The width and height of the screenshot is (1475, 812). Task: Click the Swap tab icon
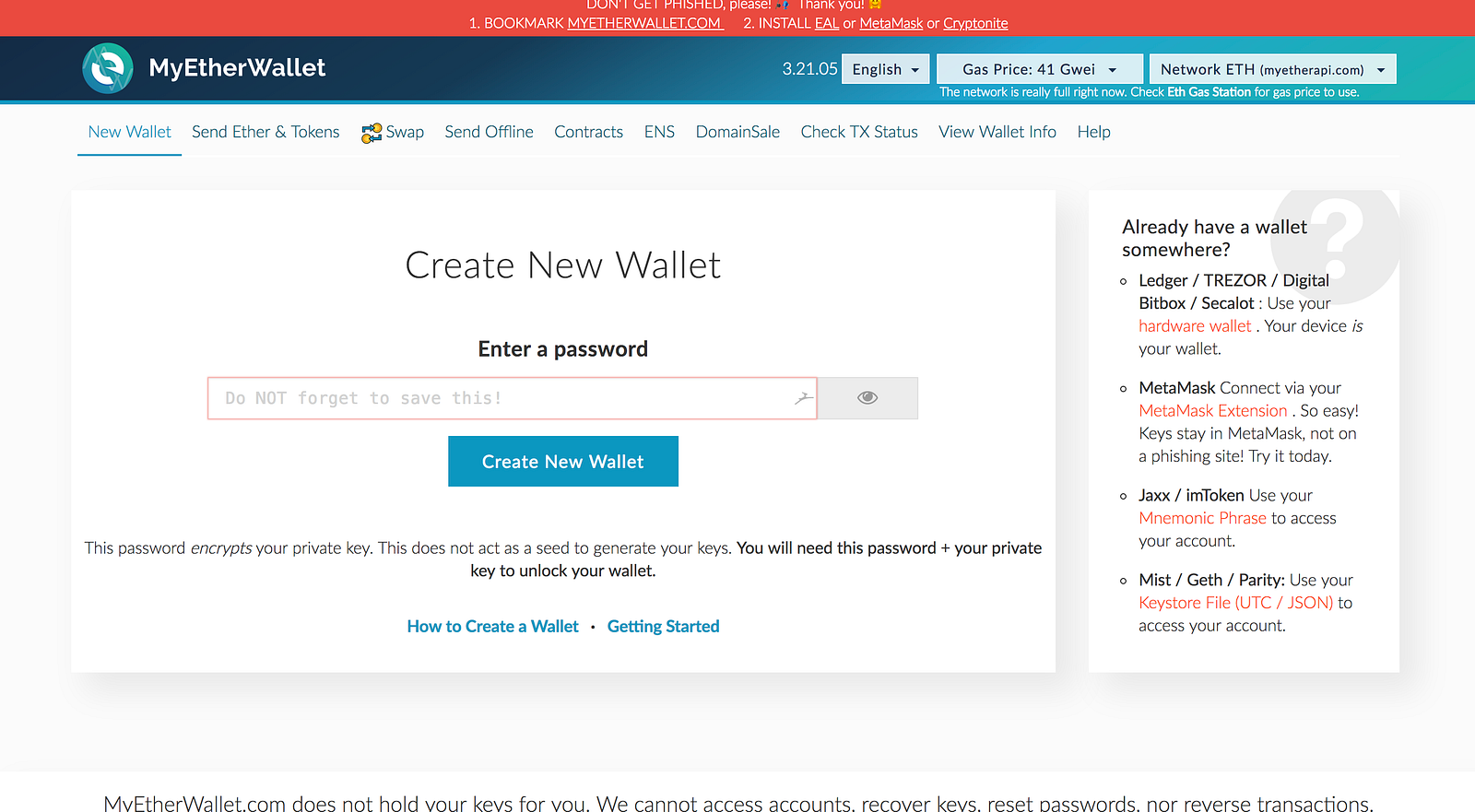(372, 133)
